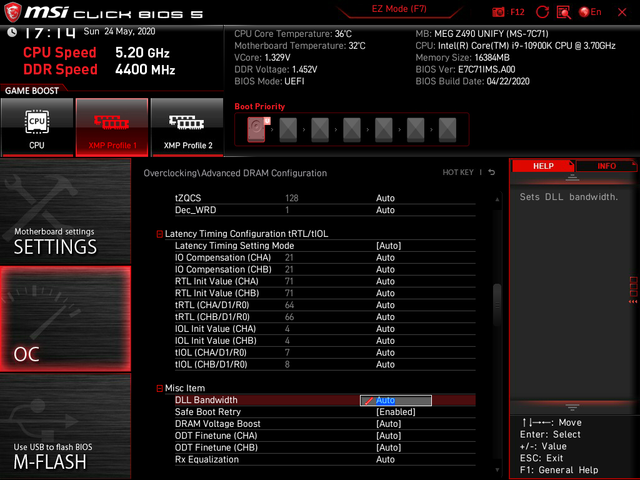Viewport: 640px width, 480px height.
Task: Select IOL Init Value (CHA) row
Action: point(325,329)
